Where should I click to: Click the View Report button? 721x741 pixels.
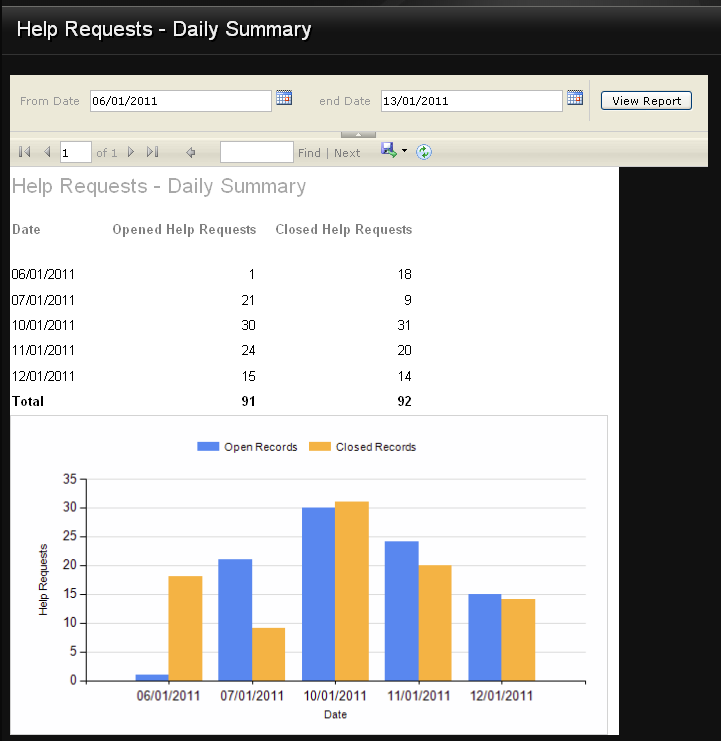[646, 101]
